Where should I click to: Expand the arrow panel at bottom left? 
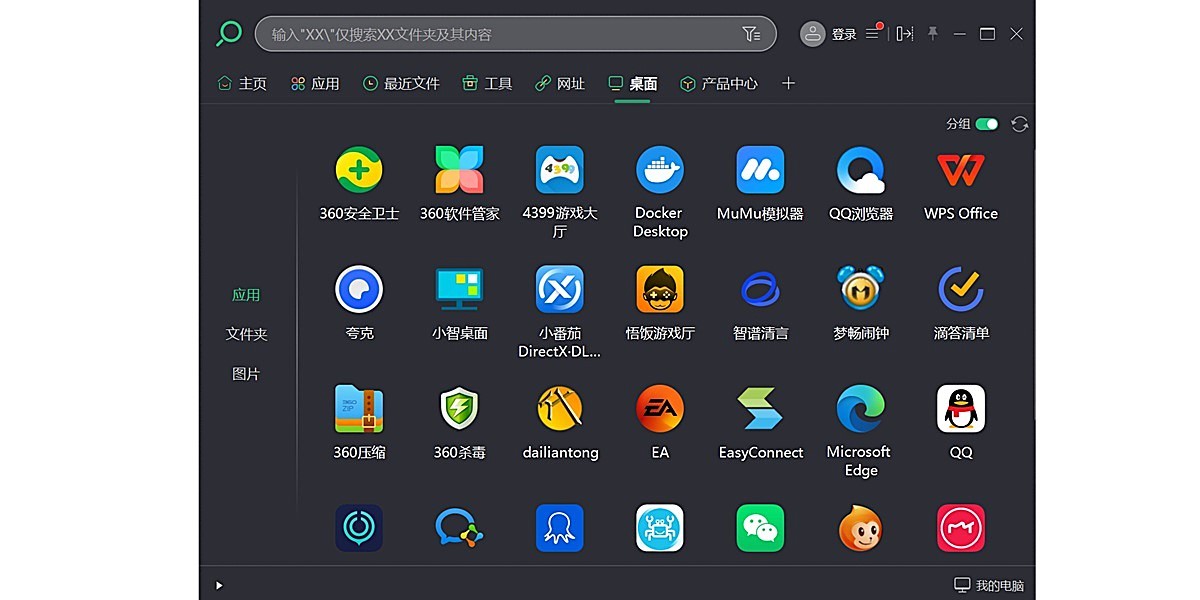point(217,585)
